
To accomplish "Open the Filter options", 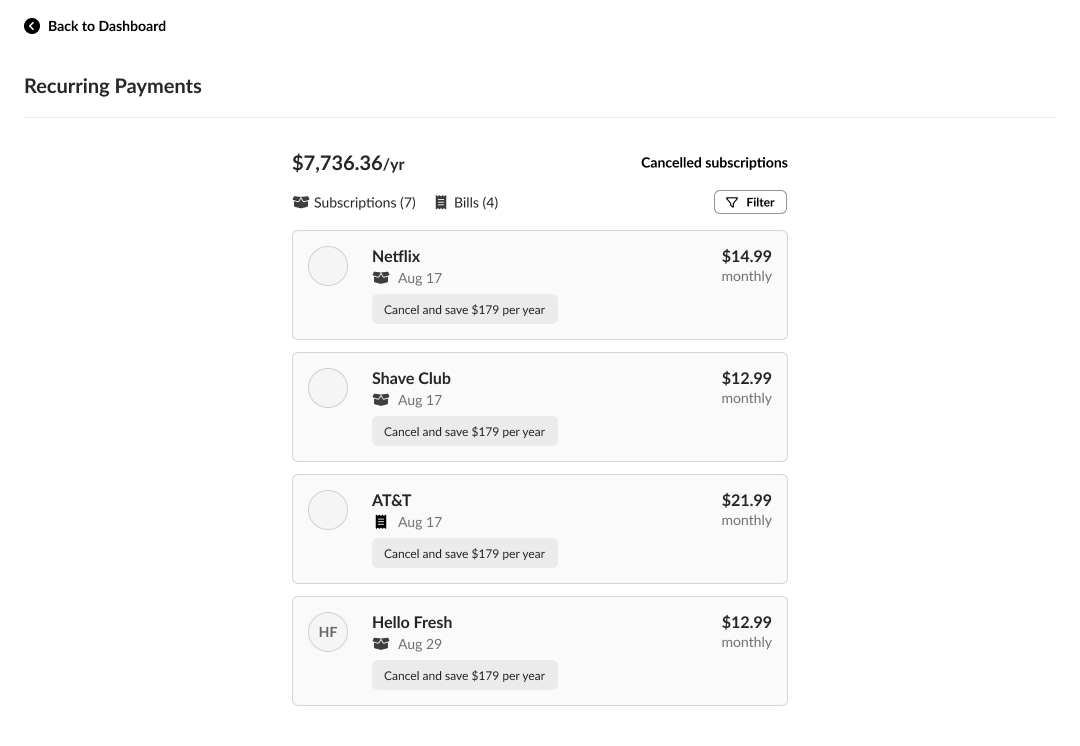I will pos(750,202).
